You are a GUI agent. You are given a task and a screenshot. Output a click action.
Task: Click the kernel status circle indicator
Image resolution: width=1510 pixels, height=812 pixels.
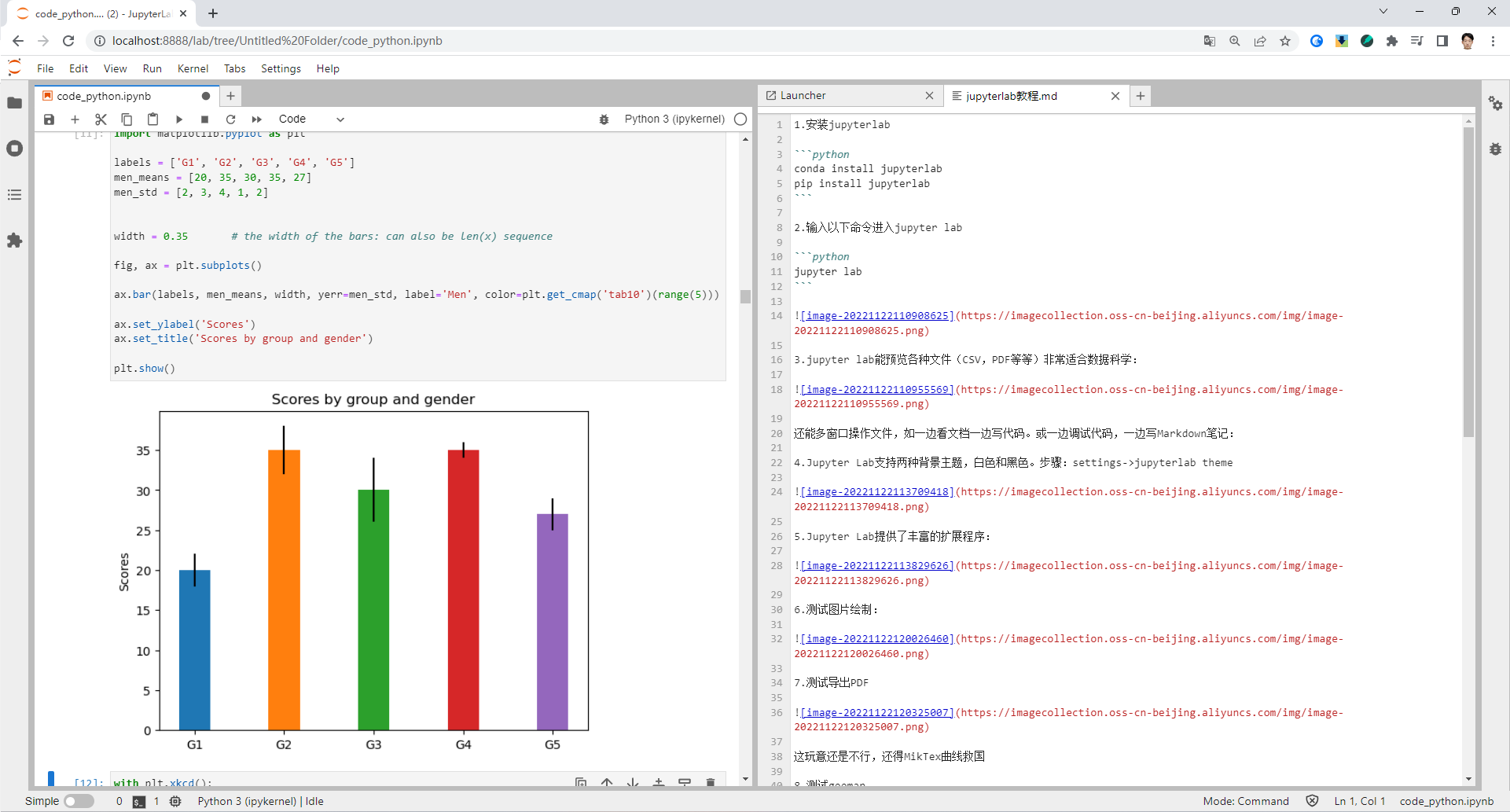(740, 119)
